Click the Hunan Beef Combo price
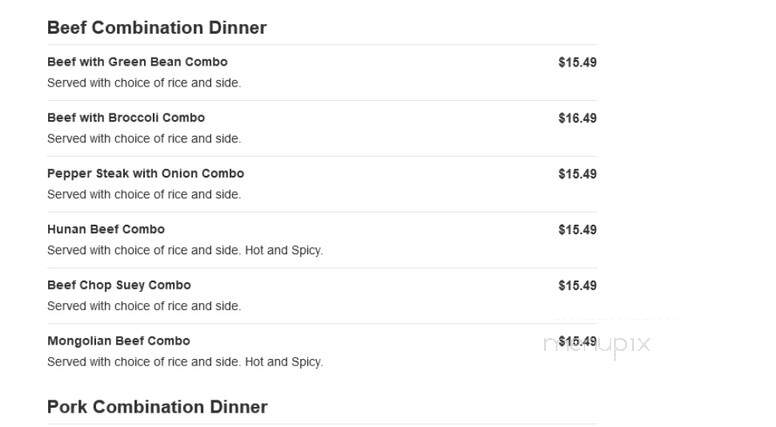Image resolution: width=776 pixels, height=427 pixels. pos(578,230)
